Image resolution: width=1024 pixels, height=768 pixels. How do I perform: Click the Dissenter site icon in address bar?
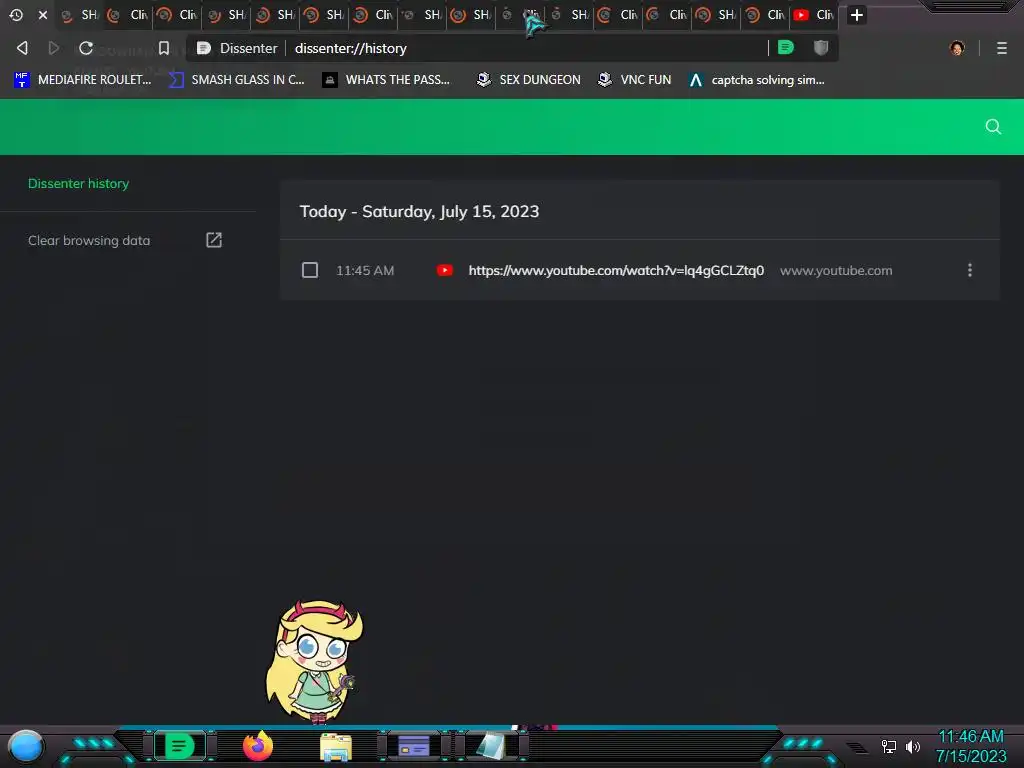tap(204, 48)
